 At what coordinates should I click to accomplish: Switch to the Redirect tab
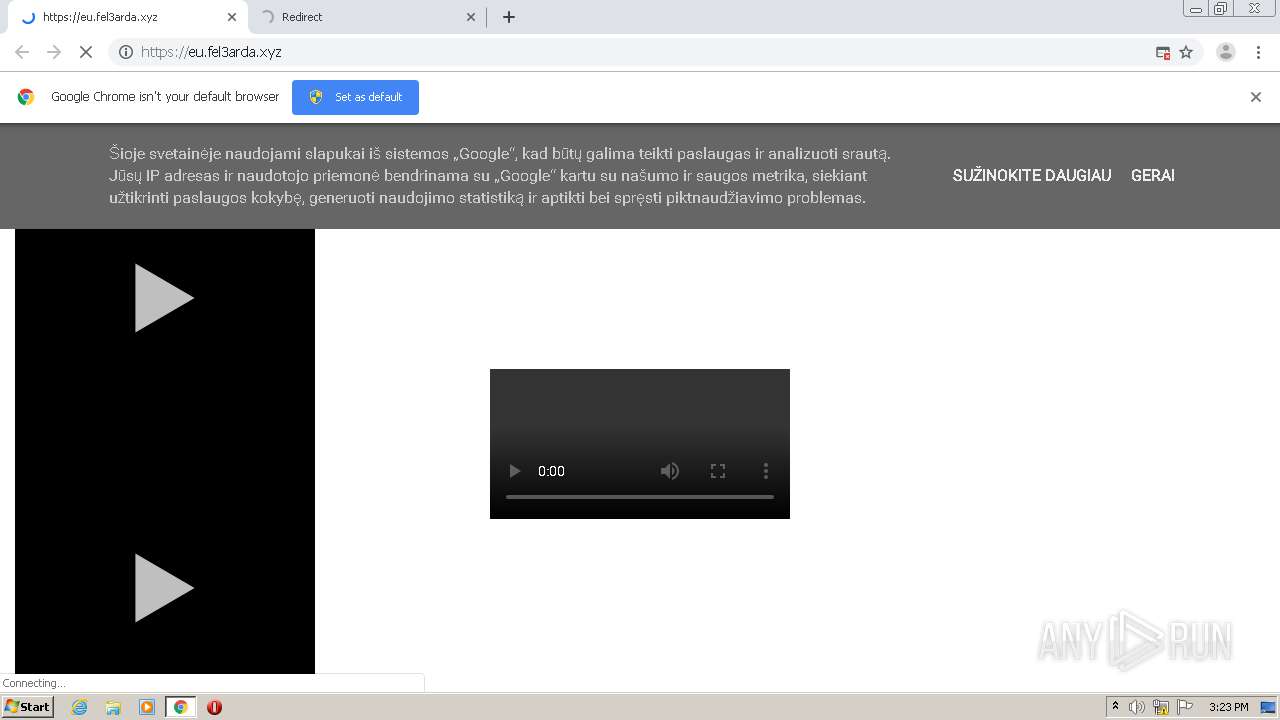pyautogui.click(x=366, y=17)
